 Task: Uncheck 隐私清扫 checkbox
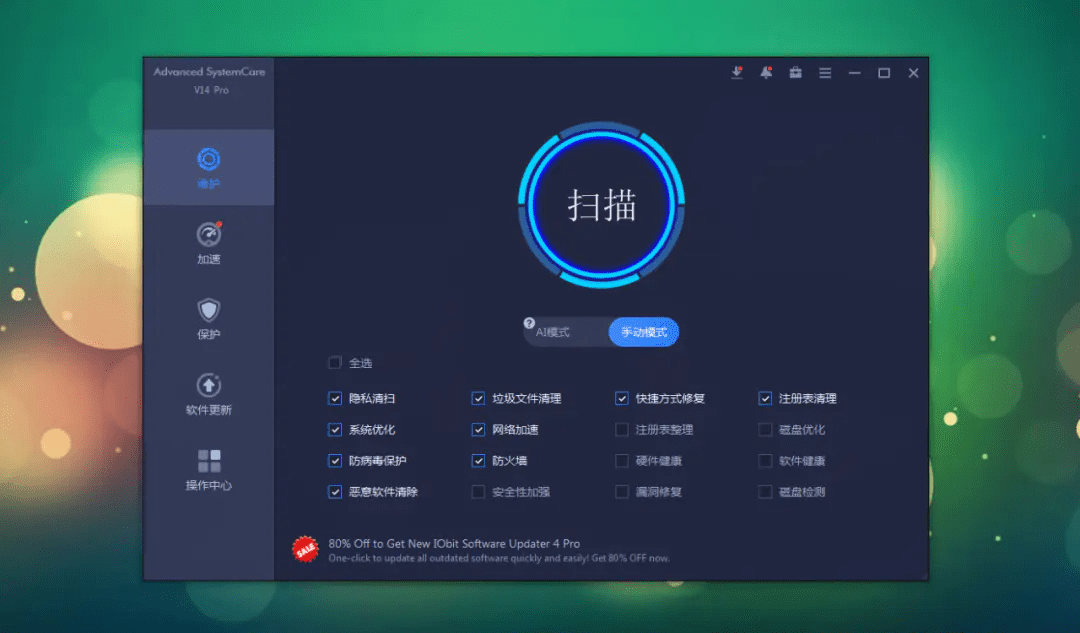click(x=335, y=398)
